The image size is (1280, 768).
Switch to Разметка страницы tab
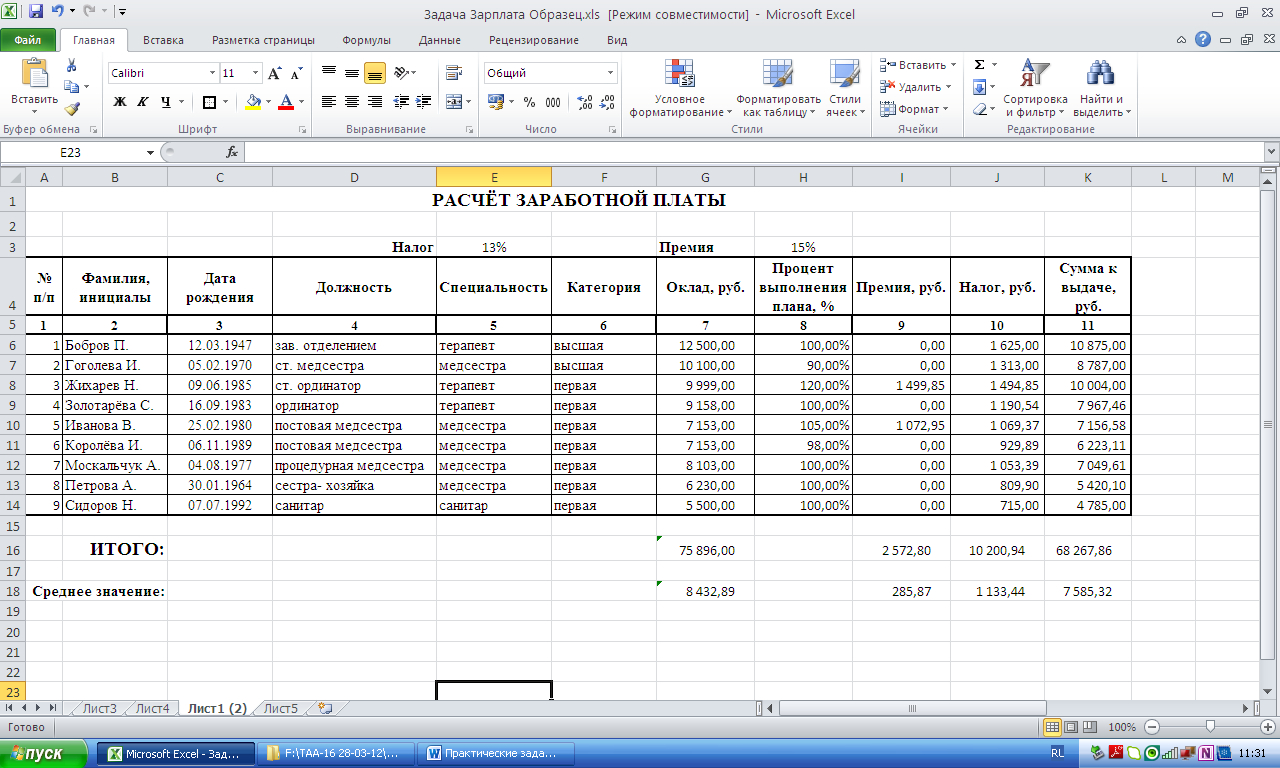pyautogui.click(x=263, y=40)
